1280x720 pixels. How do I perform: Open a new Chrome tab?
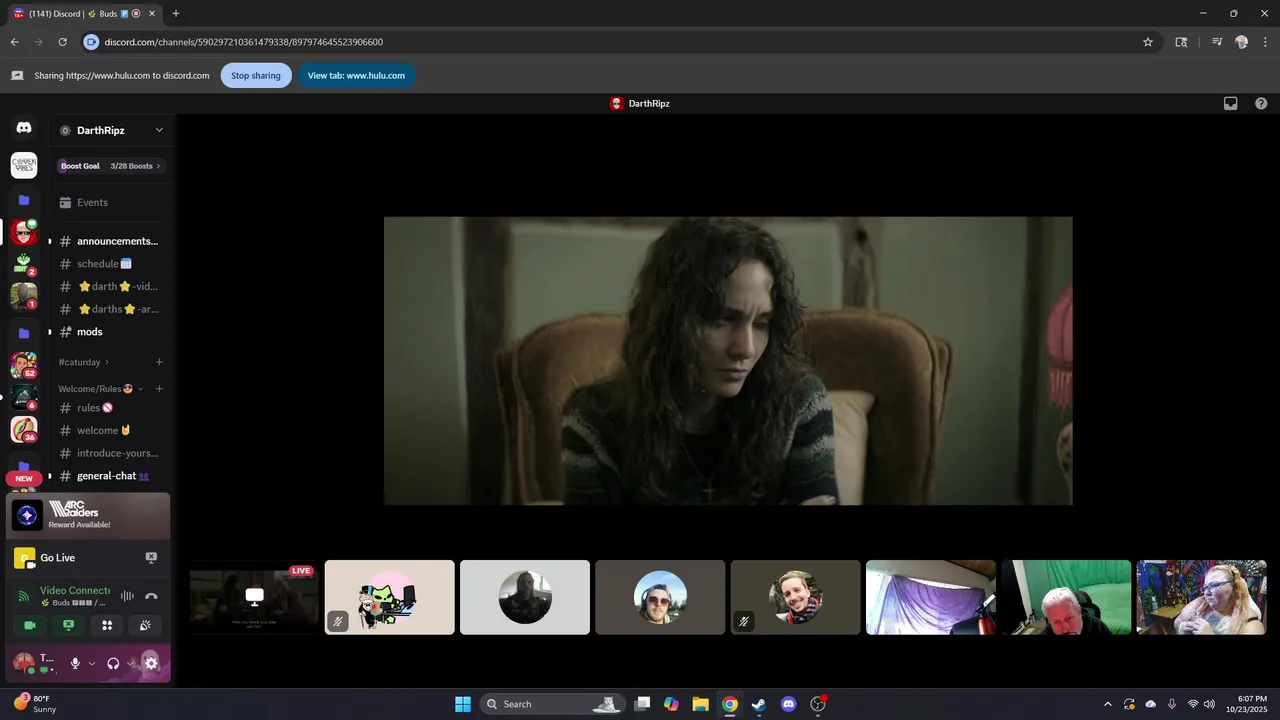click(176, 14)
